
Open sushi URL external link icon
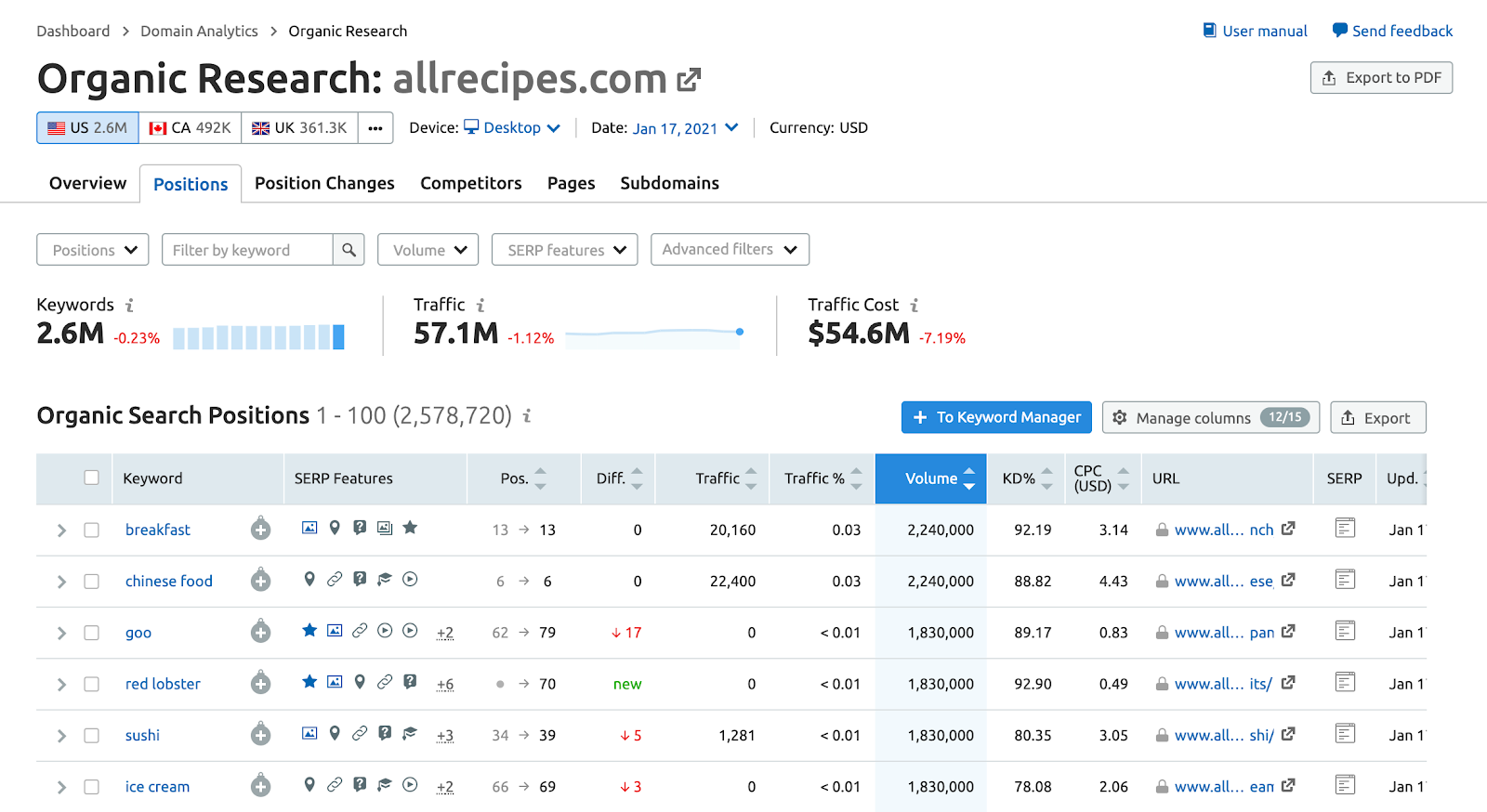pyautogui.click(x=1288, y=734)
